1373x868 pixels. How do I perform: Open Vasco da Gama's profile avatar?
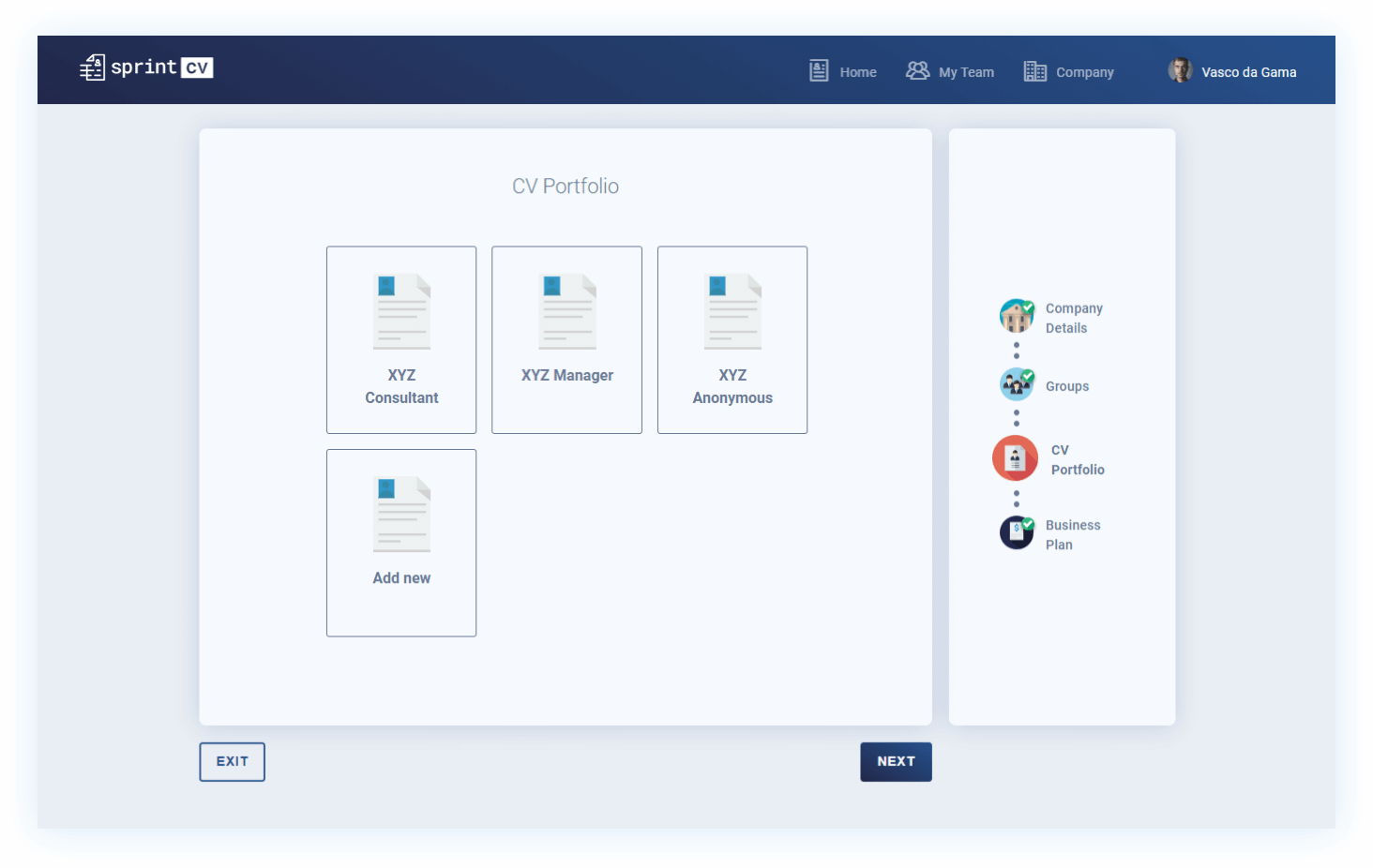(x=1180, y=69)
